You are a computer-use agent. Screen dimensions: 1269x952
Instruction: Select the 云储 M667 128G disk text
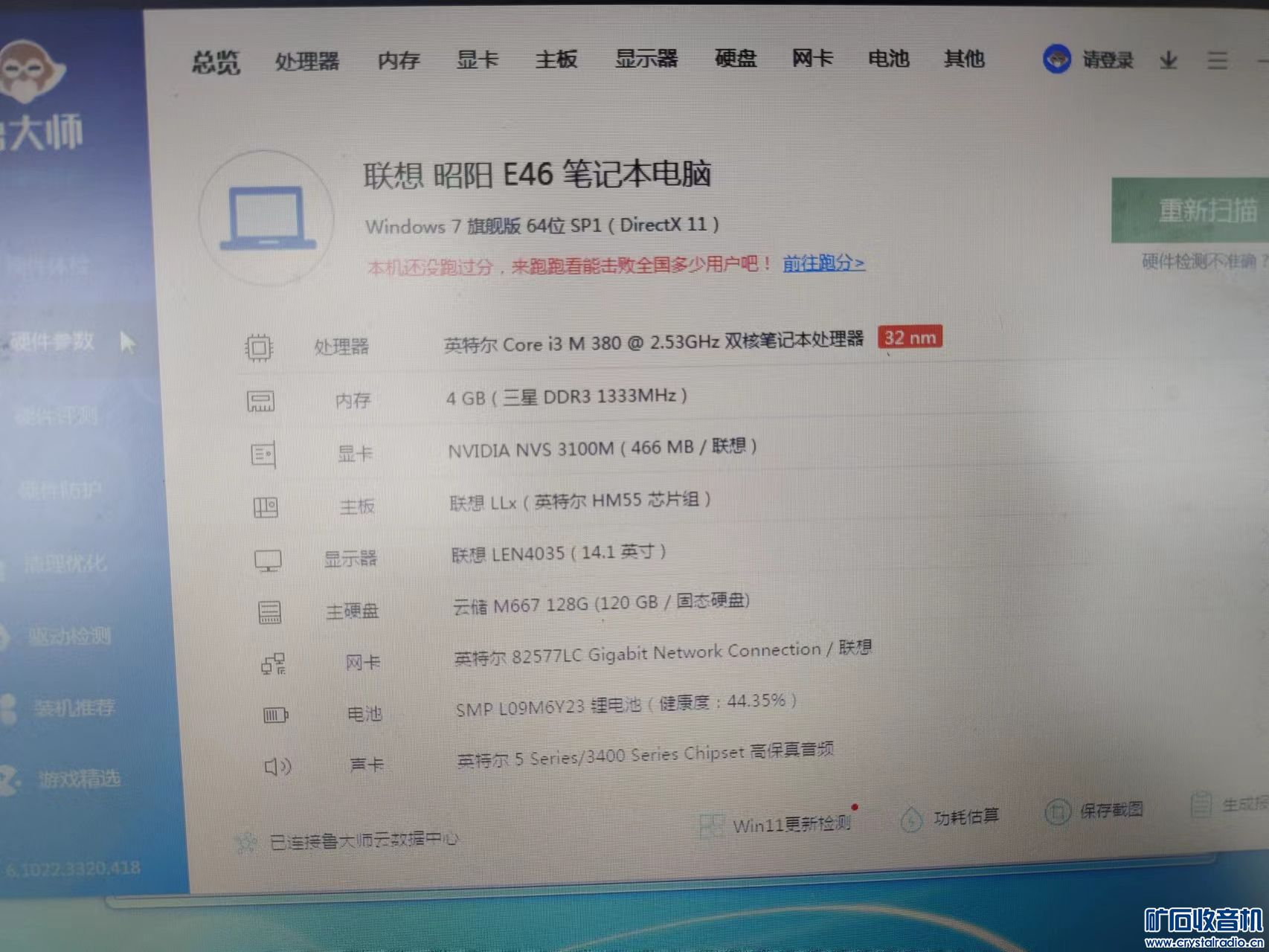click(x=602, y=603)
